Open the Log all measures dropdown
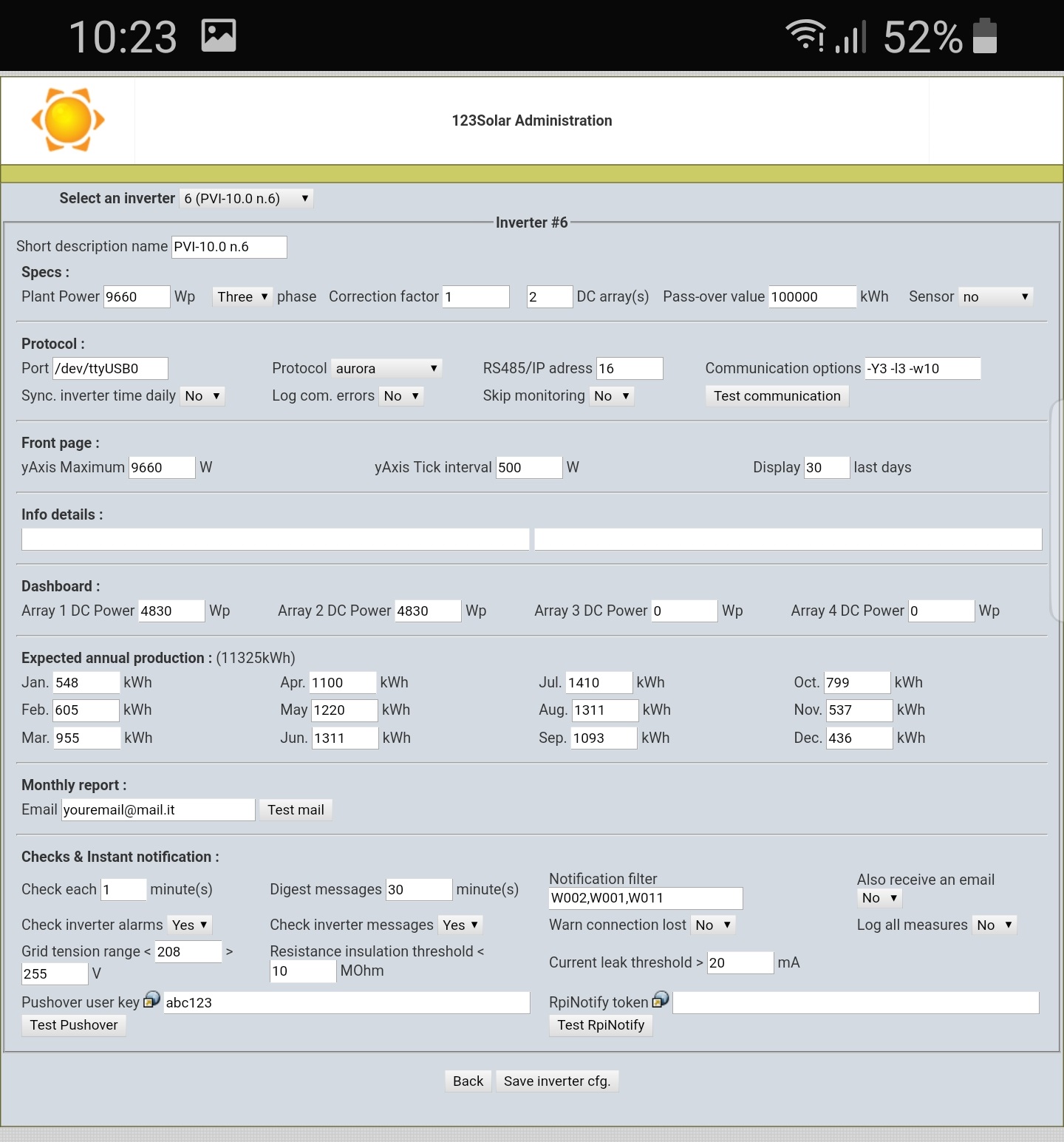The height and width of the screenshot is (1142, 1064). coord(995,925)
